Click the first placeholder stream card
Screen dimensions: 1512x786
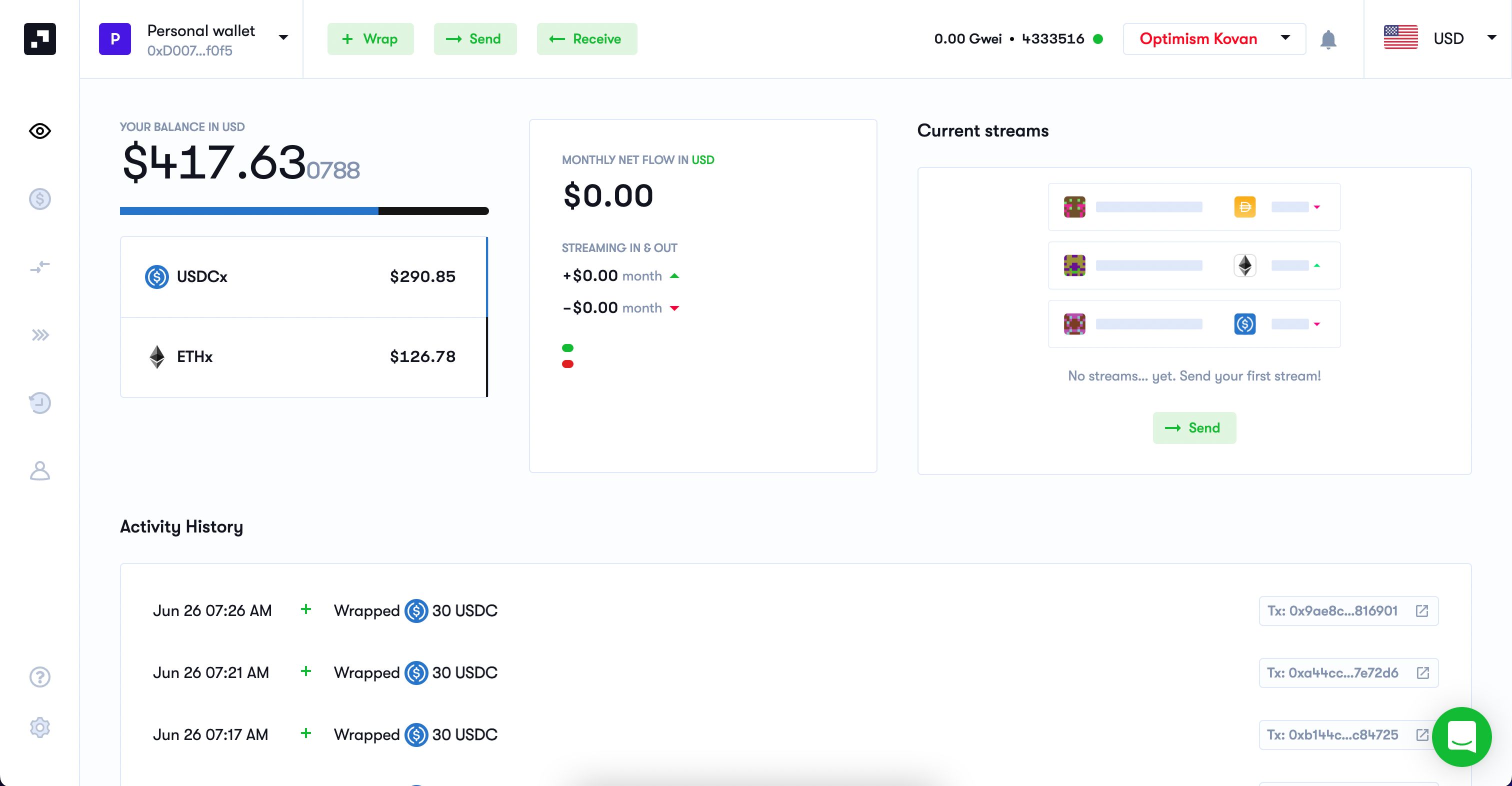[1194, 206]
